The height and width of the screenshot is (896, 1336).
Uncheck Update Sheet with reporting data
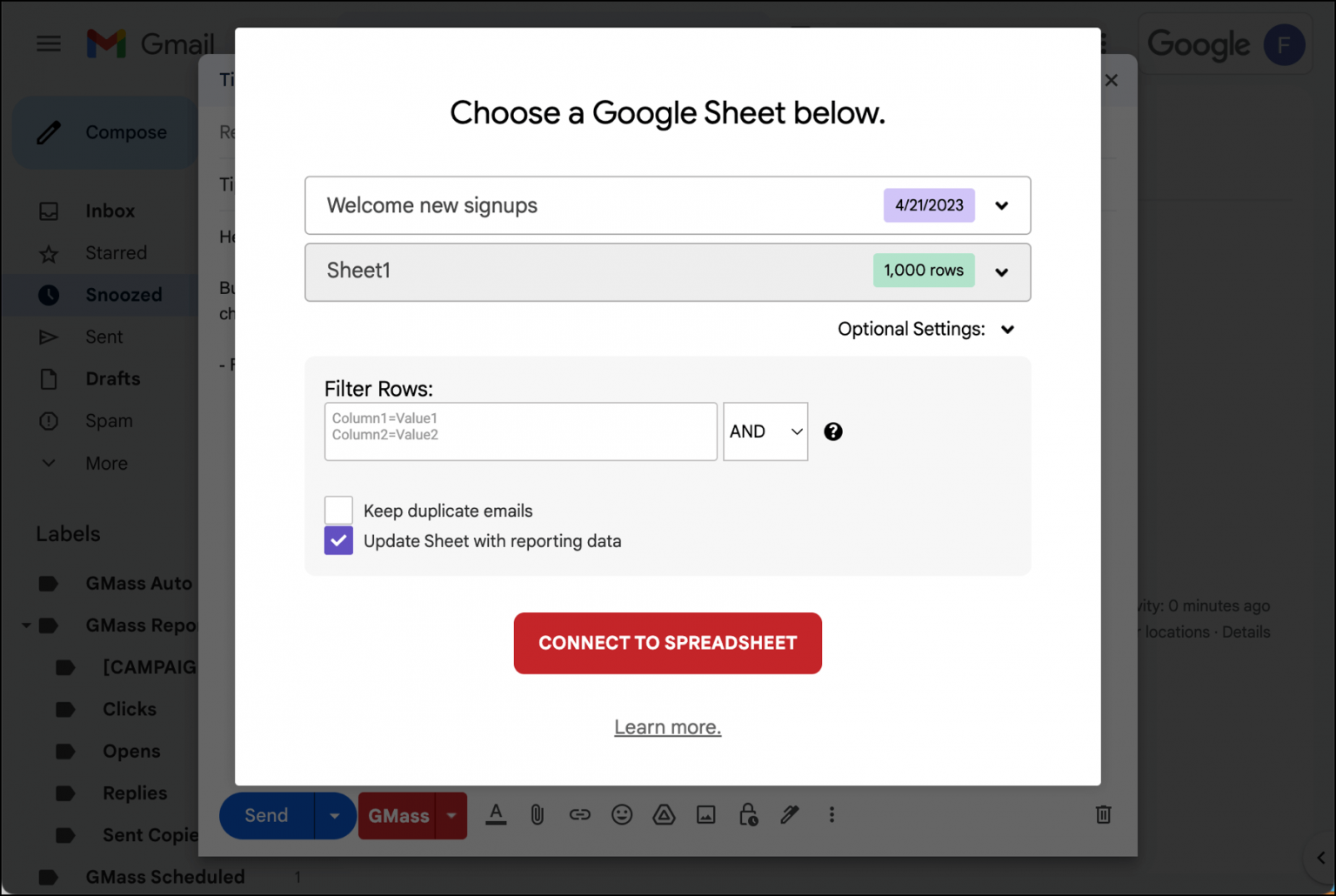338,540
